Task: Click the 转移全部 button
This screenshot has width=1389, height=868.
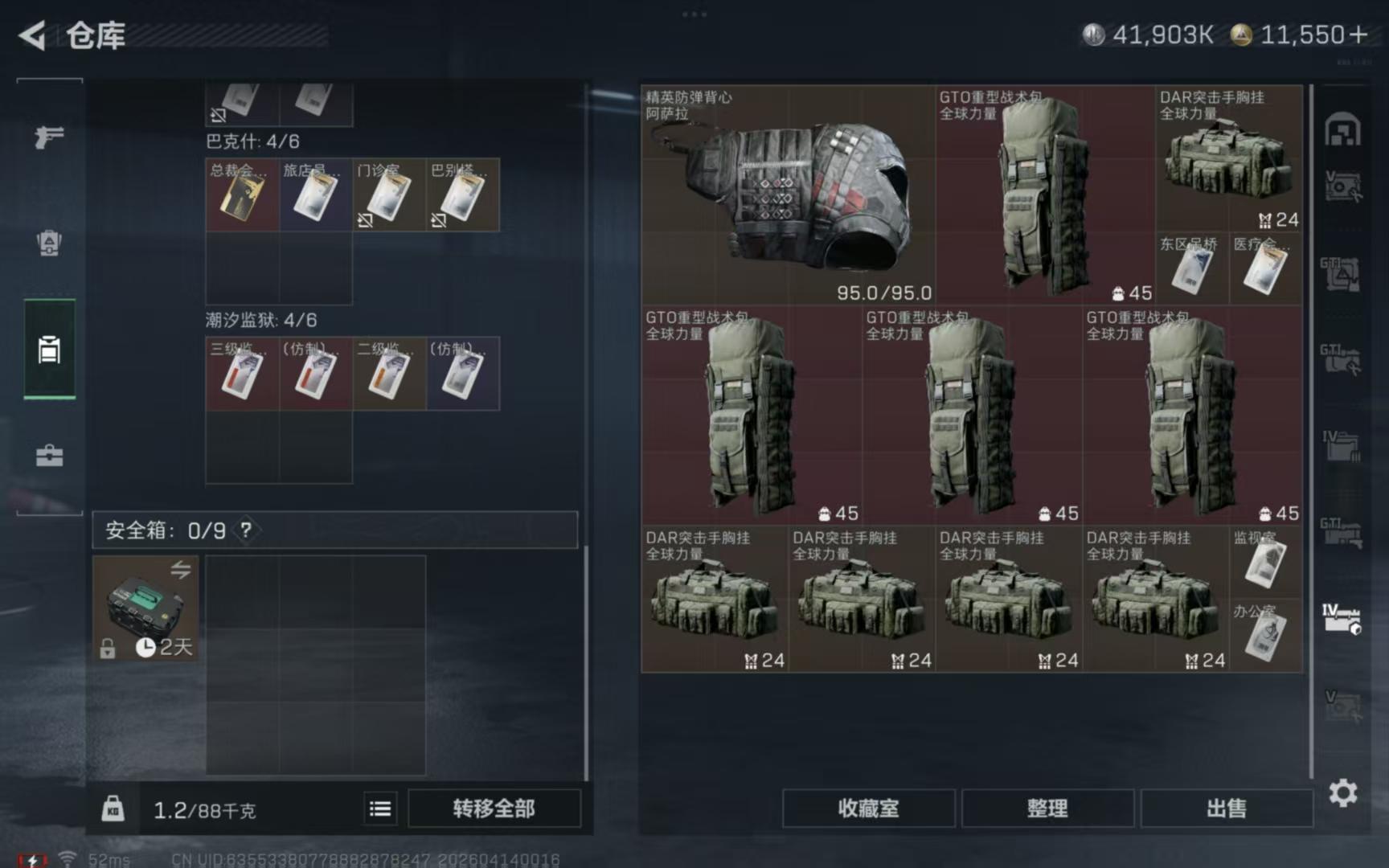Action: click(x=494, y=809)
